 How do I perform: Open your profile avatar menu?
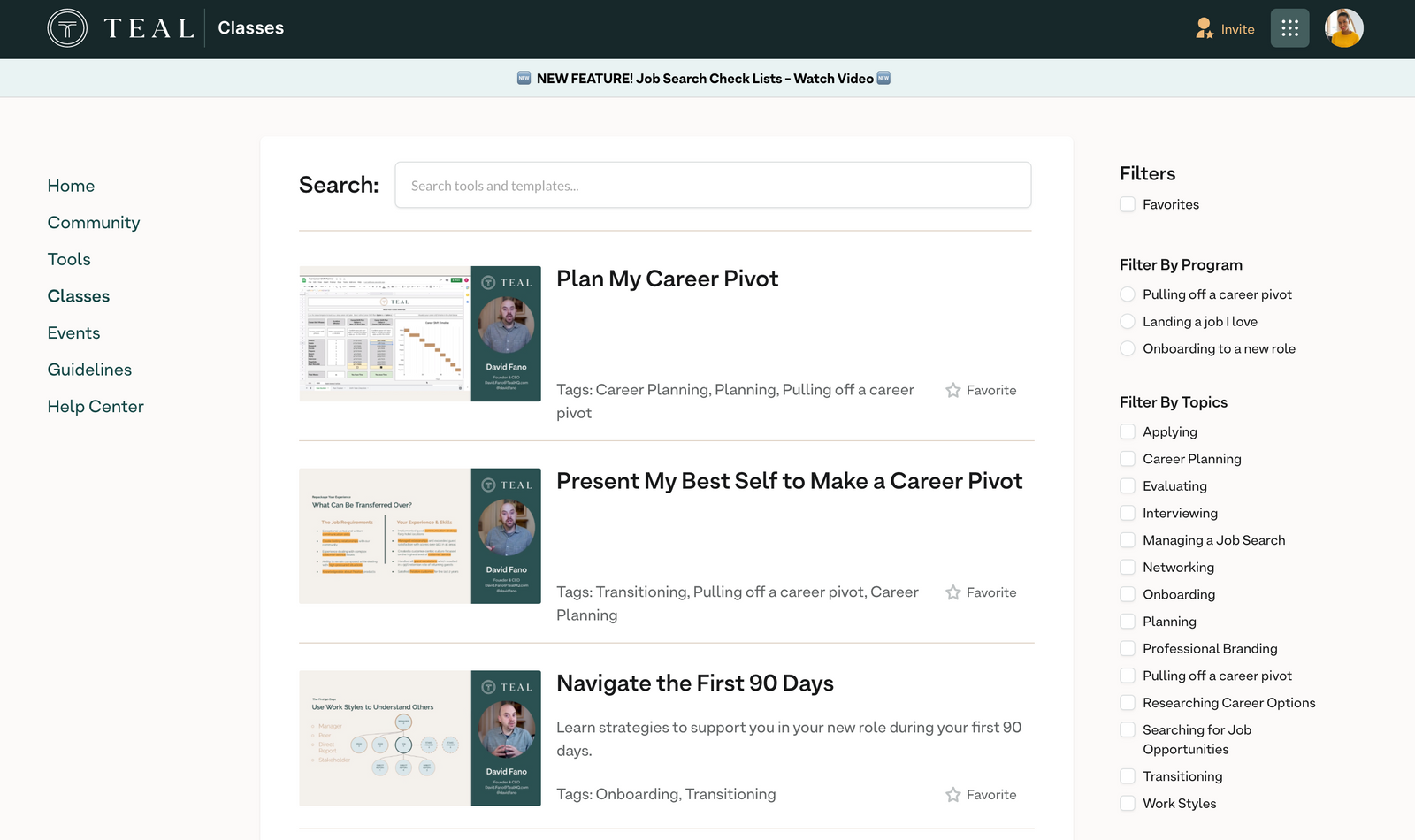pyautogui.click(x=1343, y=27)
